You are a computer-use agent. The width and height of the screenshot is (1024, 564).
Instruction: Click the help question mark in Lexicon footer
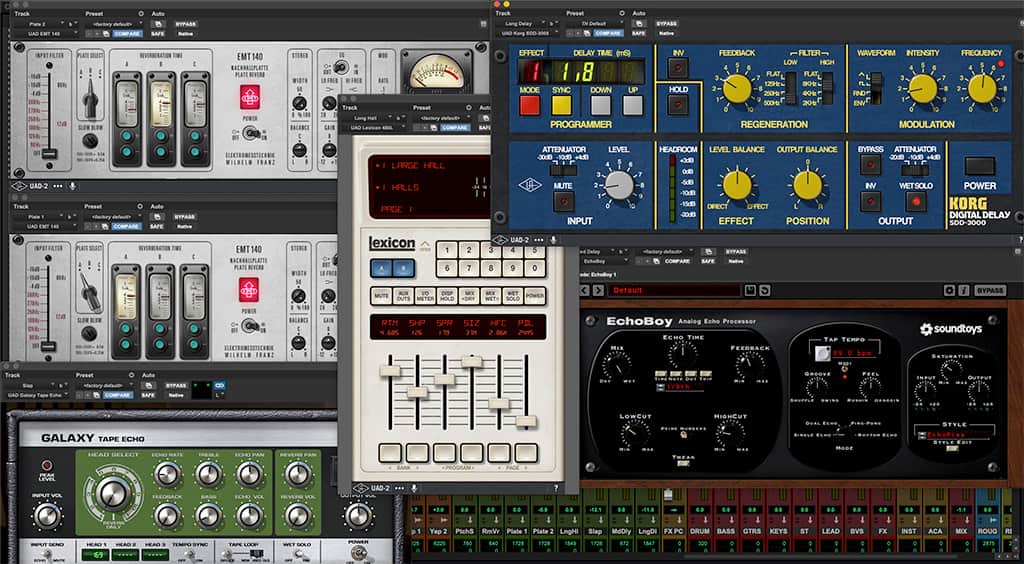click(x=556, y=488)
